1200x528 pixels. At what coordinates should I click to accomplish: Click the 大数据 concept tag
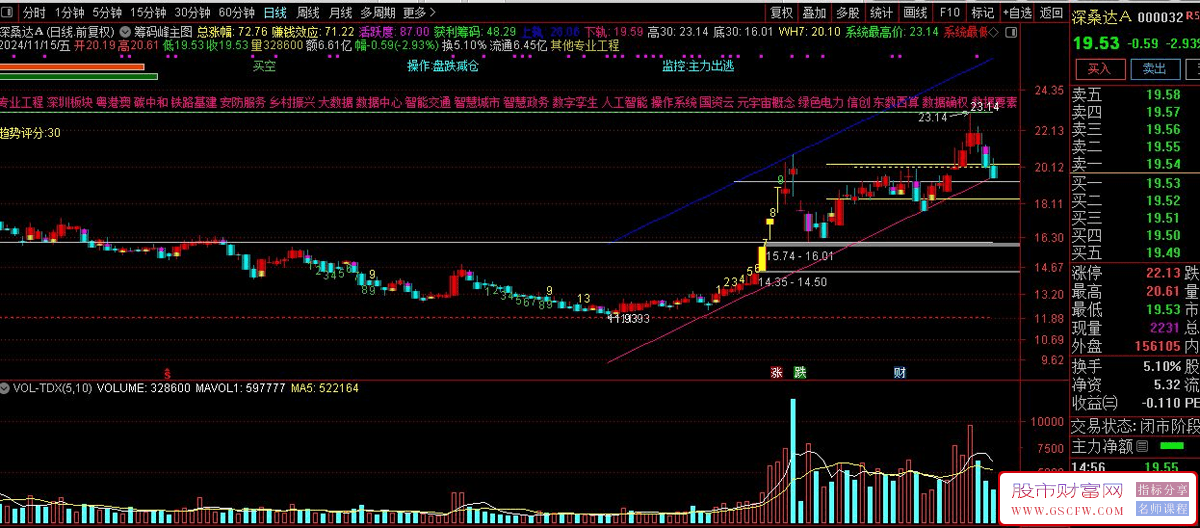pyautogui.click(x=335, y=102)
